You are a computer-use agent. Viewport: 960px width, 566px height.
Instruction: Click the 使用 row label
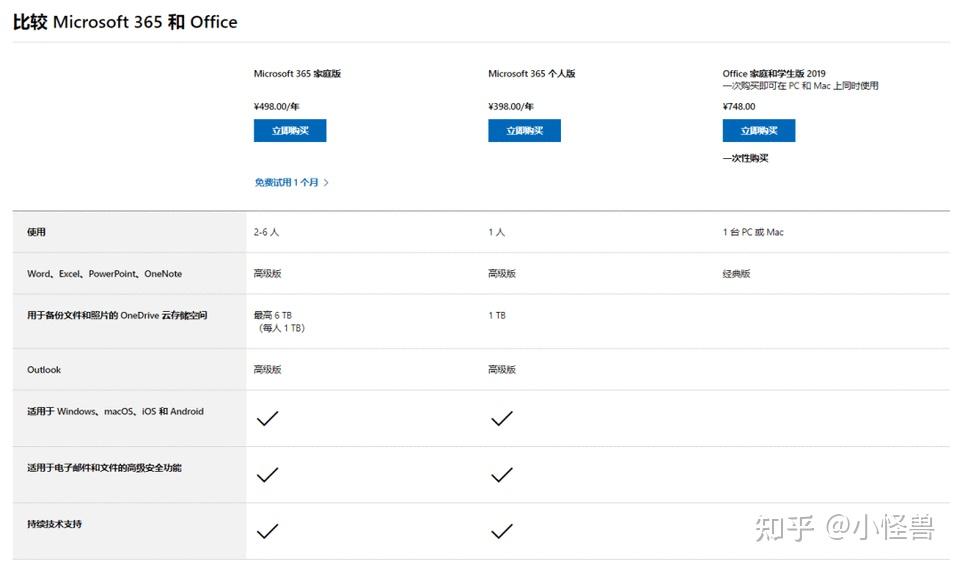(x=36, y=232)
